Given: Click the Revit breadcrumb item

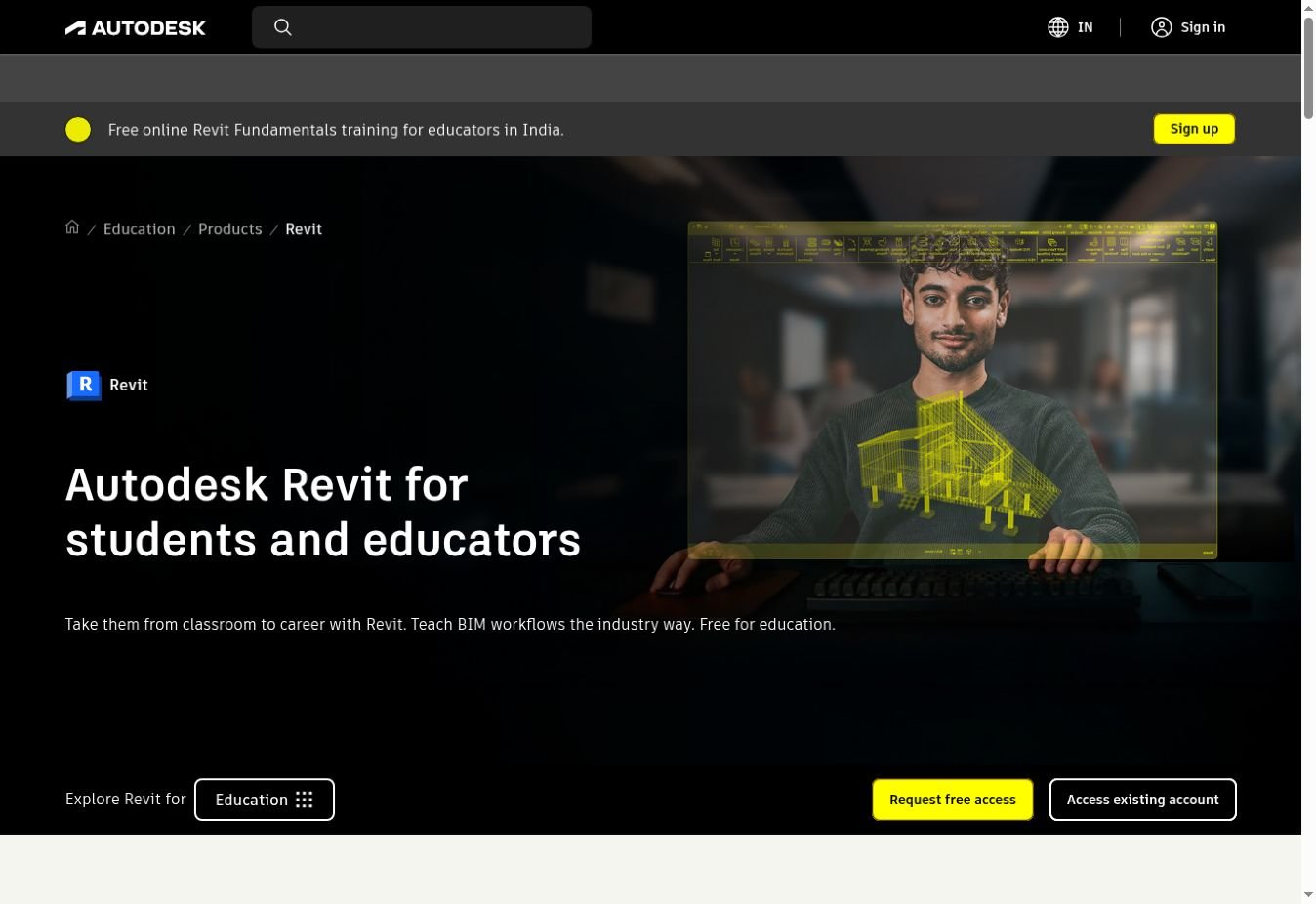Looking at the screenshot, I should click(304, 228).
